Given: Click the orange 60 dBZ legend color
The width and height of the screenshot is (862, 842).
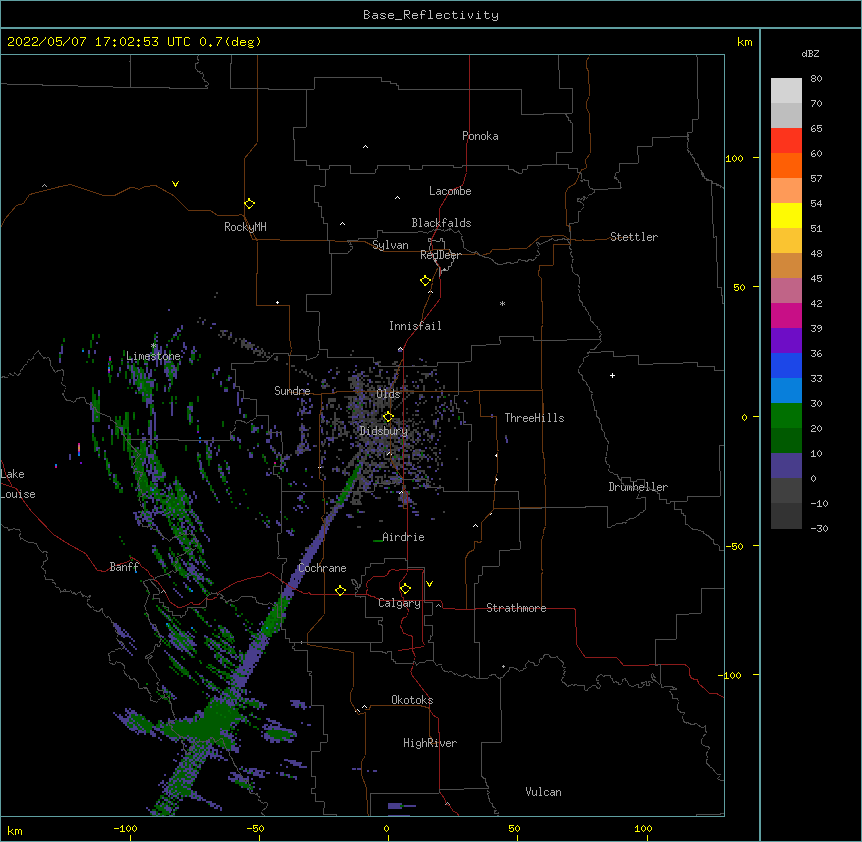Looking at the screenshot, I should click(786, 165).
